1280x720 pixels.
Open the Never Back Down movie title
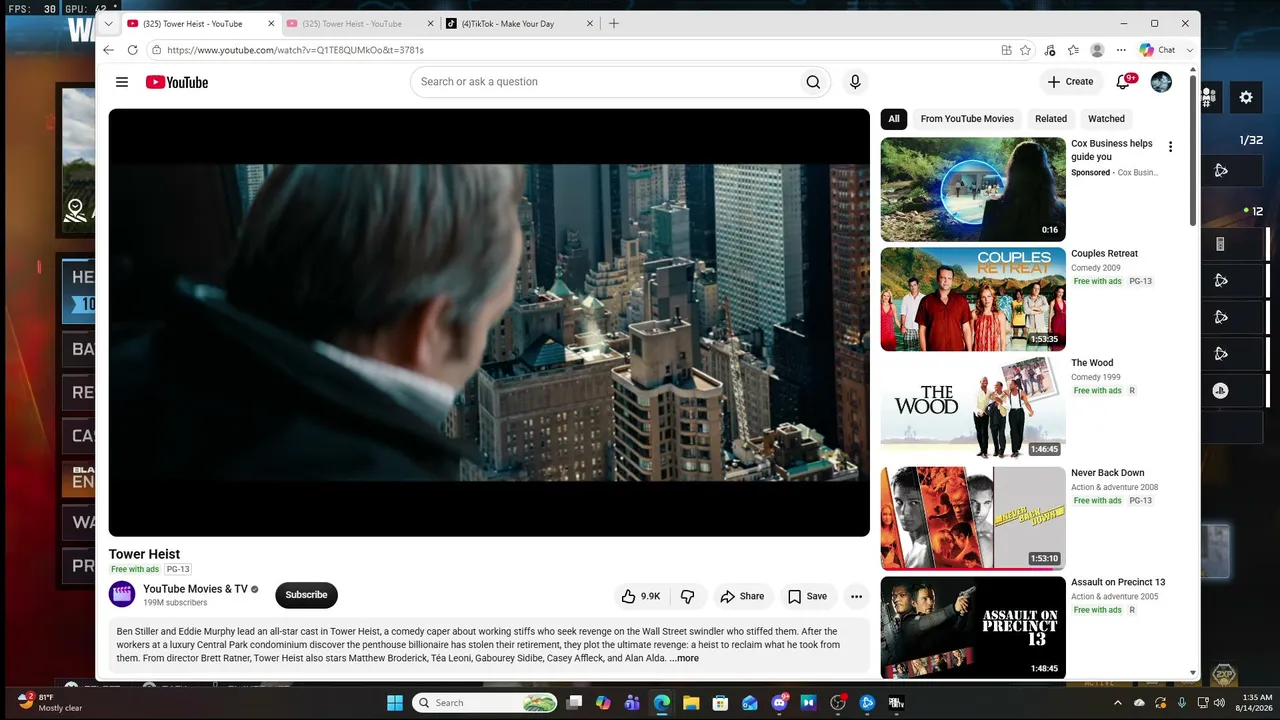pos(1107,473)
